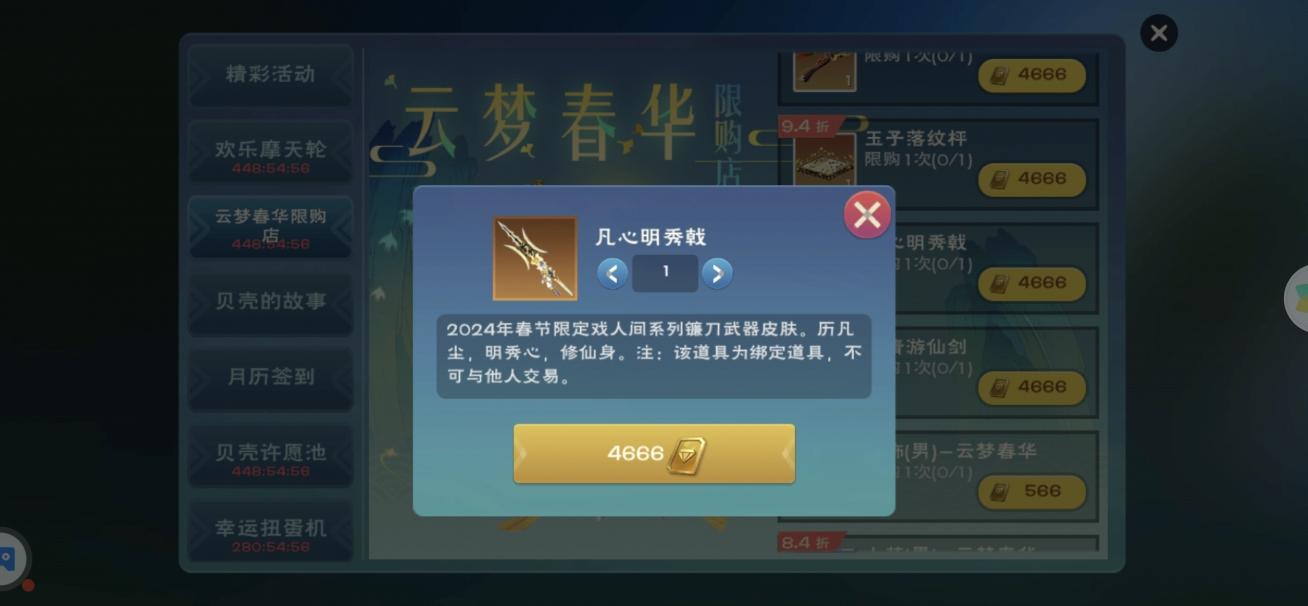
Task: Switch to 欢乐摩天轮 event tab
Action: coord(270,152)
